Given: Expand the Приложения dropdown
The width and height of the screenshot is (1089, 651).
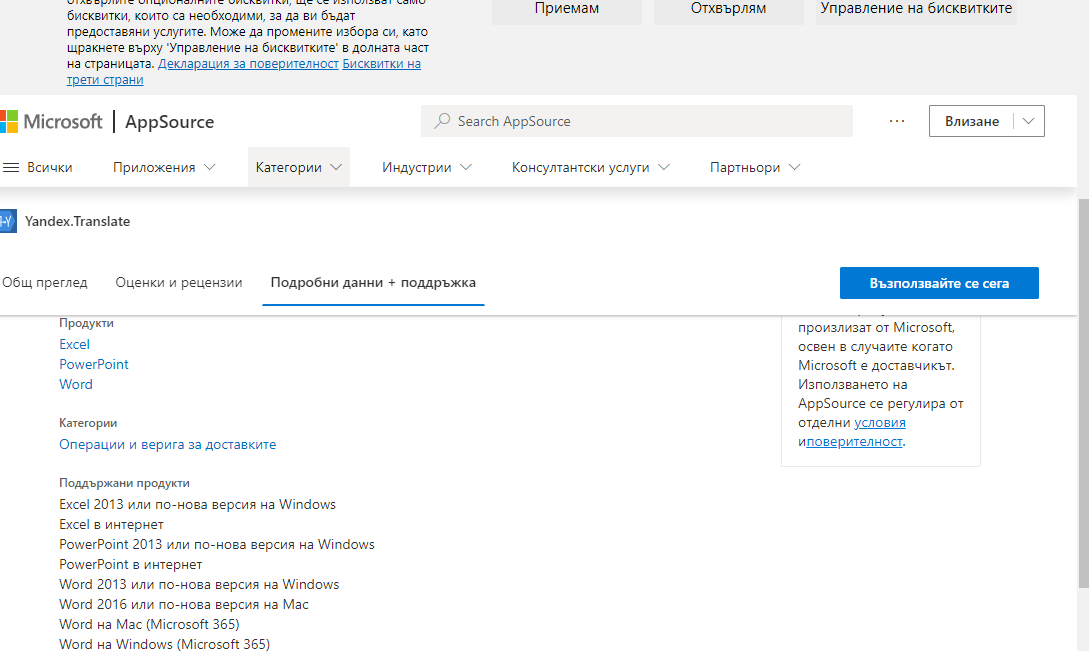Looking at the screenshot, I should 164,167.
